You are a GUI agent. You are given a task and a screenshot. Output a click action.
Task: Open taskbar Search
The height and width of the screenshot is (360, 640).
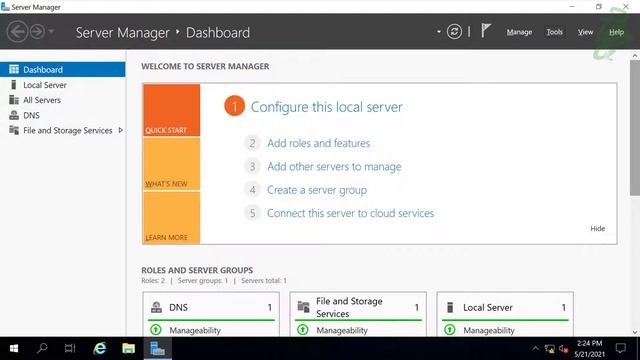42,348
